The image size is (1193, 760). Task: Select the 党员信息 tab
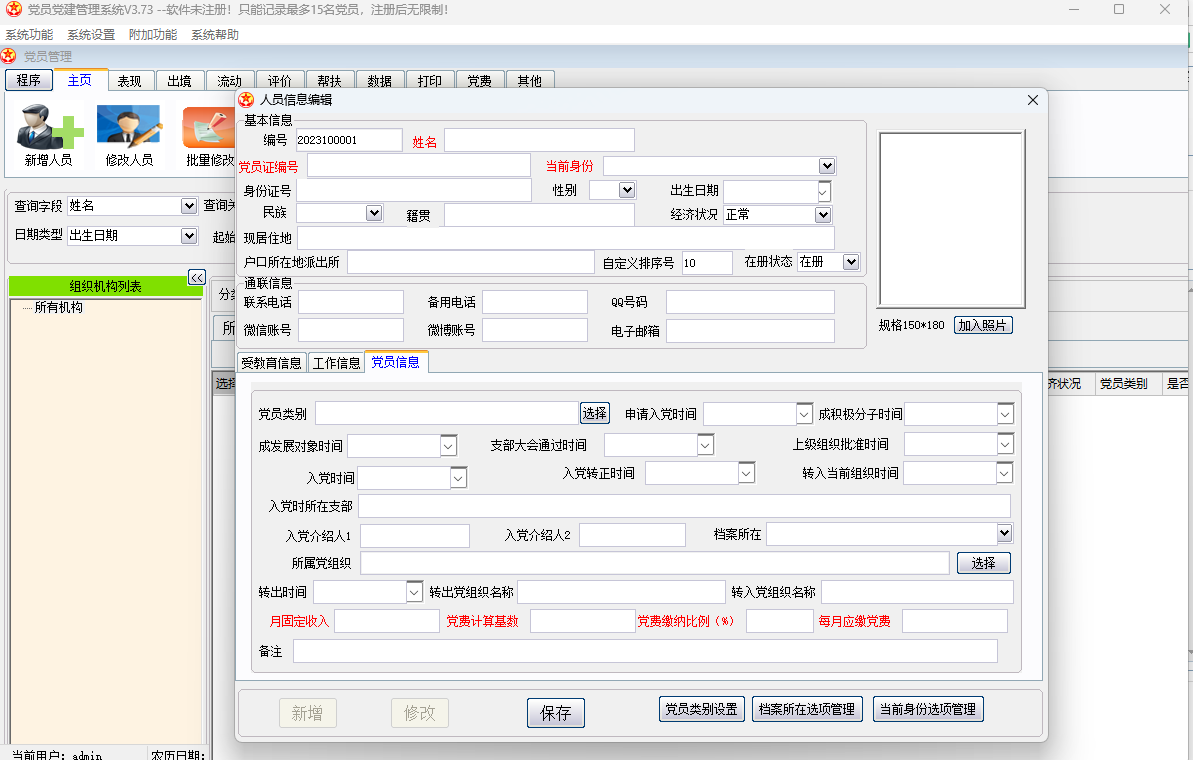pyautogui.click(x=396, y=362)
